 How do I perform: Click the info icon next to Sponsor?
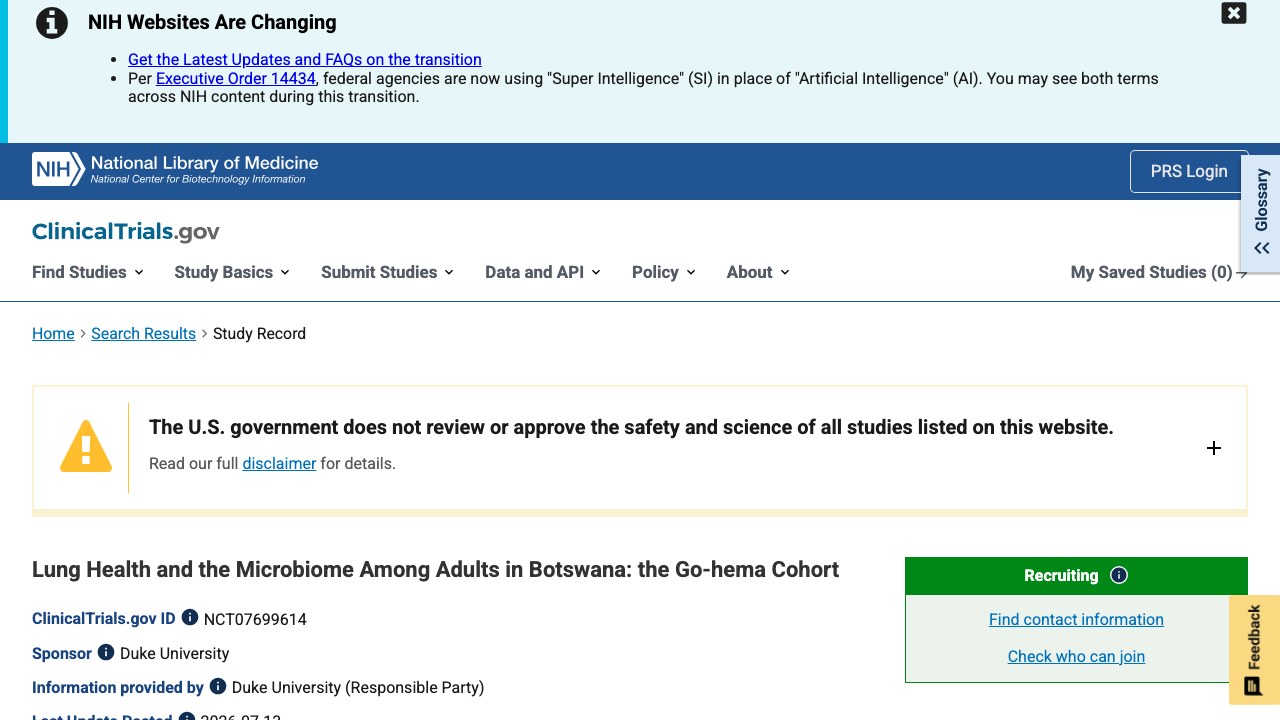(x=105, y=652)
